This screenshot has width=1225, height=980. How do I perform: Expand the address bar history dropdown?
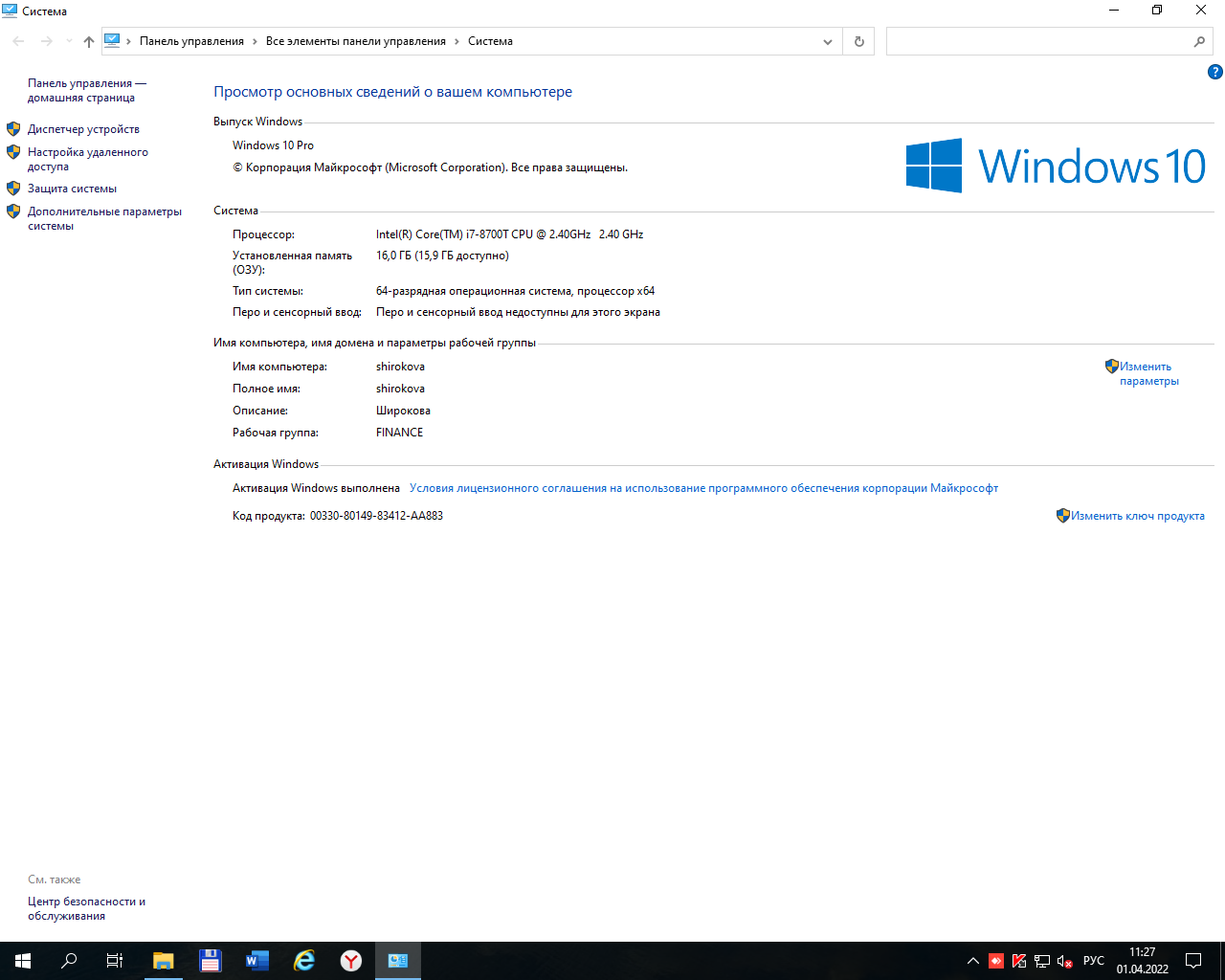(x=828, y=41)
